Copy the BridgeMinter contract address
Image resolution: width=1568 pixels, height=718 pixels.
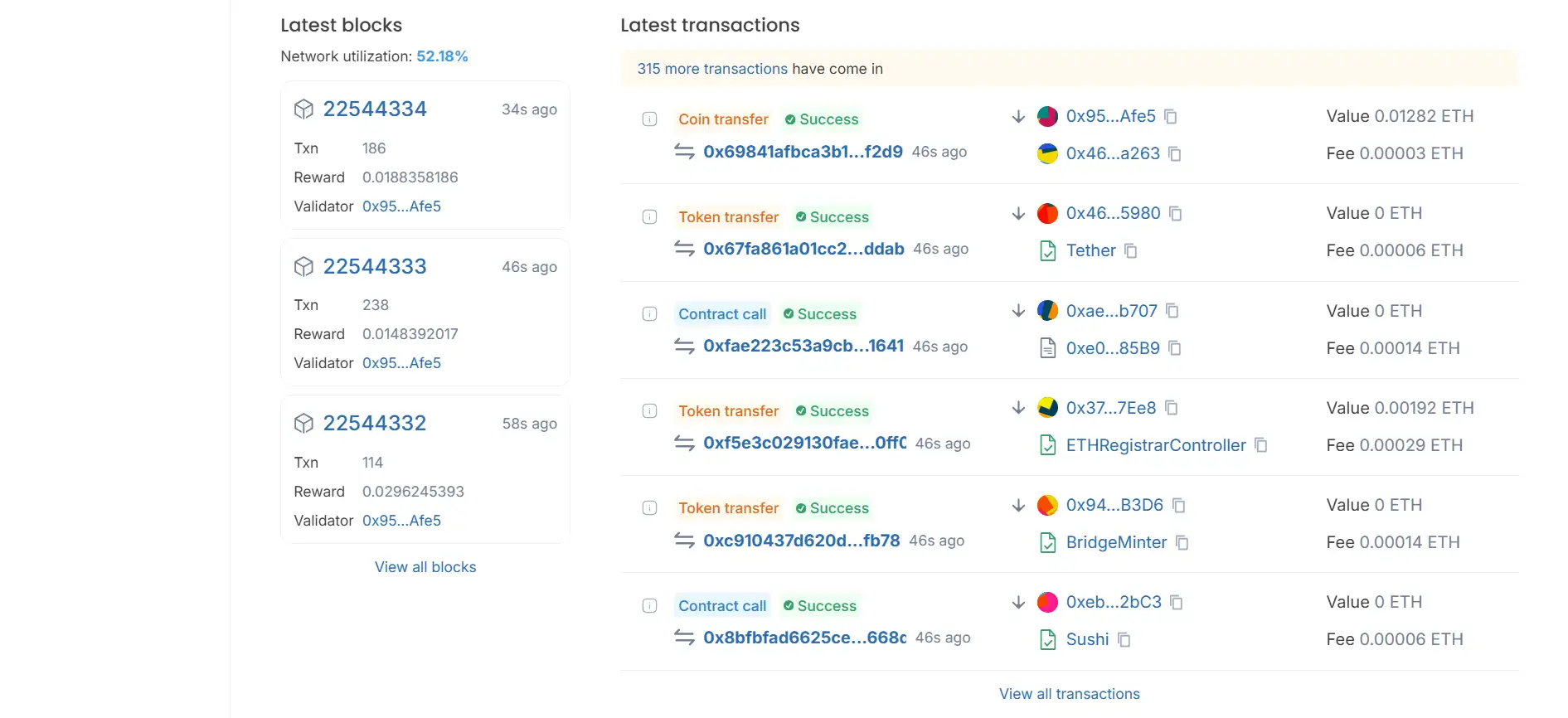coord(1182,542)
